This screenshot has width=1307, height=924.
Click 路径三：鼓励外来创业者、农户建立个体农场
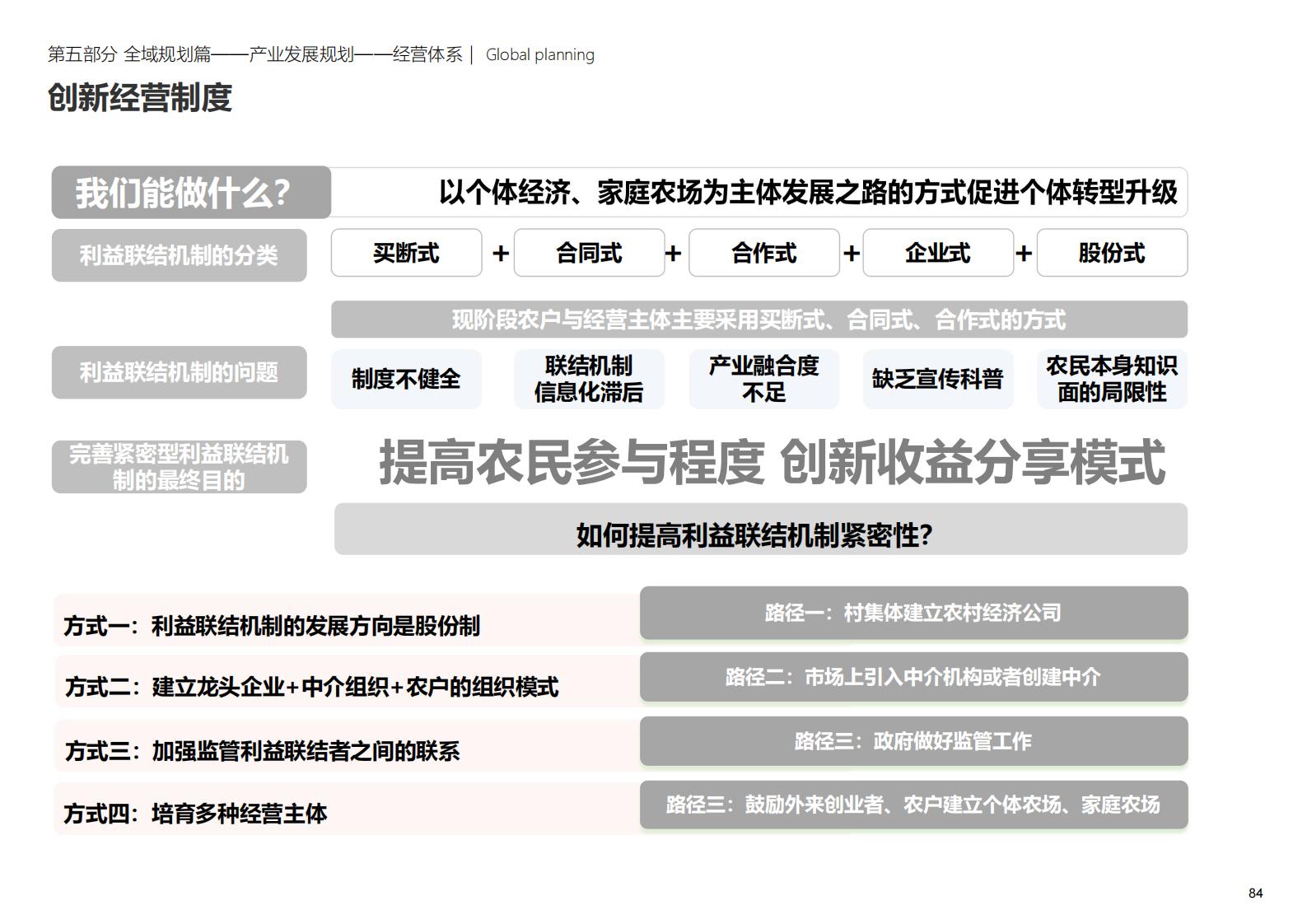point(913,805)
